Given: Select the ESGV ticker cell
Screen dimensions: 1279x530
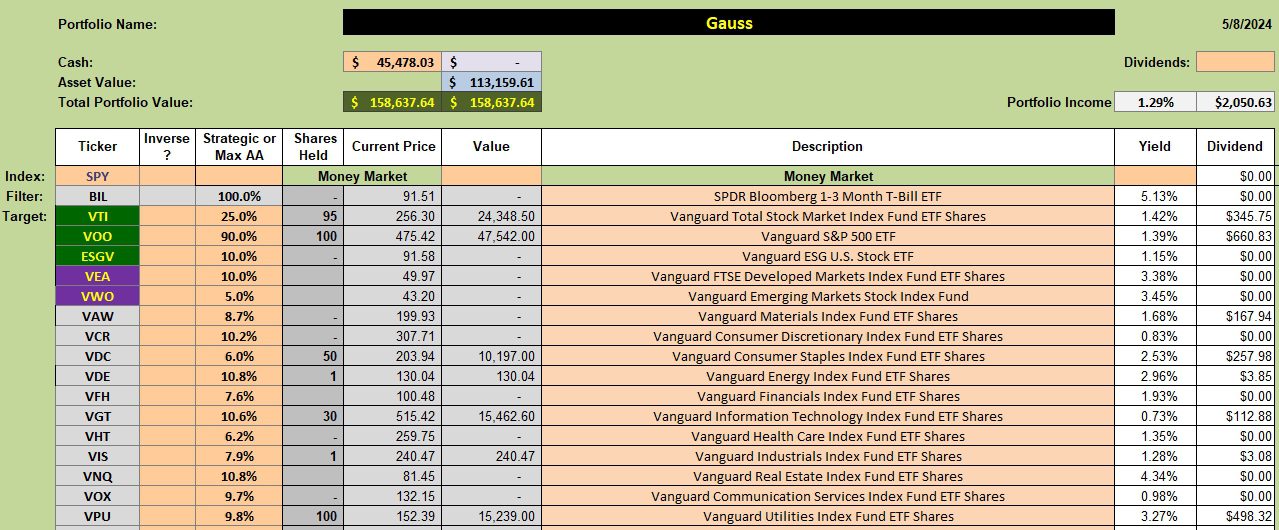Looking at the screenshot, I should click(x=98, y=256).
